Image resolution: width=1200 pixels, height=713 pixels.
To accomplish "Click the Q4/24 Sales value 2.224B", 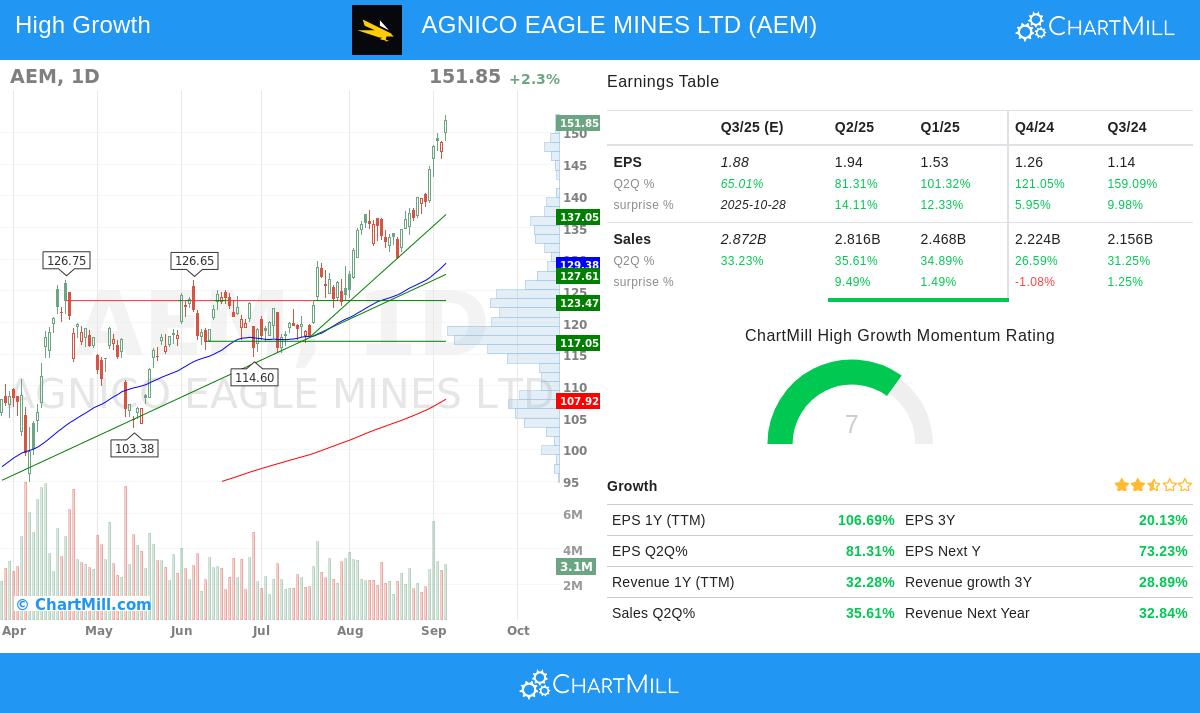I will 1038,239.
